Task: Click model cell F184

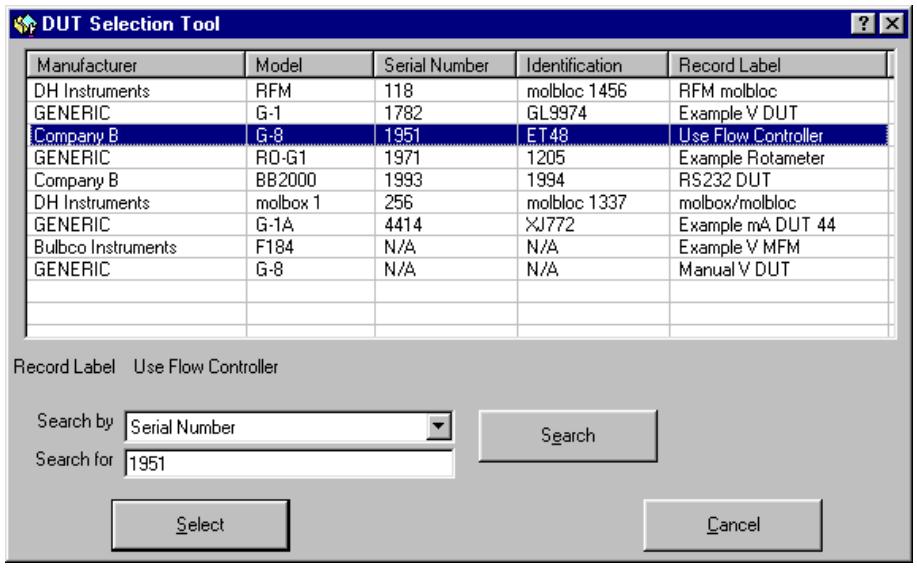Action: [311, 247]
